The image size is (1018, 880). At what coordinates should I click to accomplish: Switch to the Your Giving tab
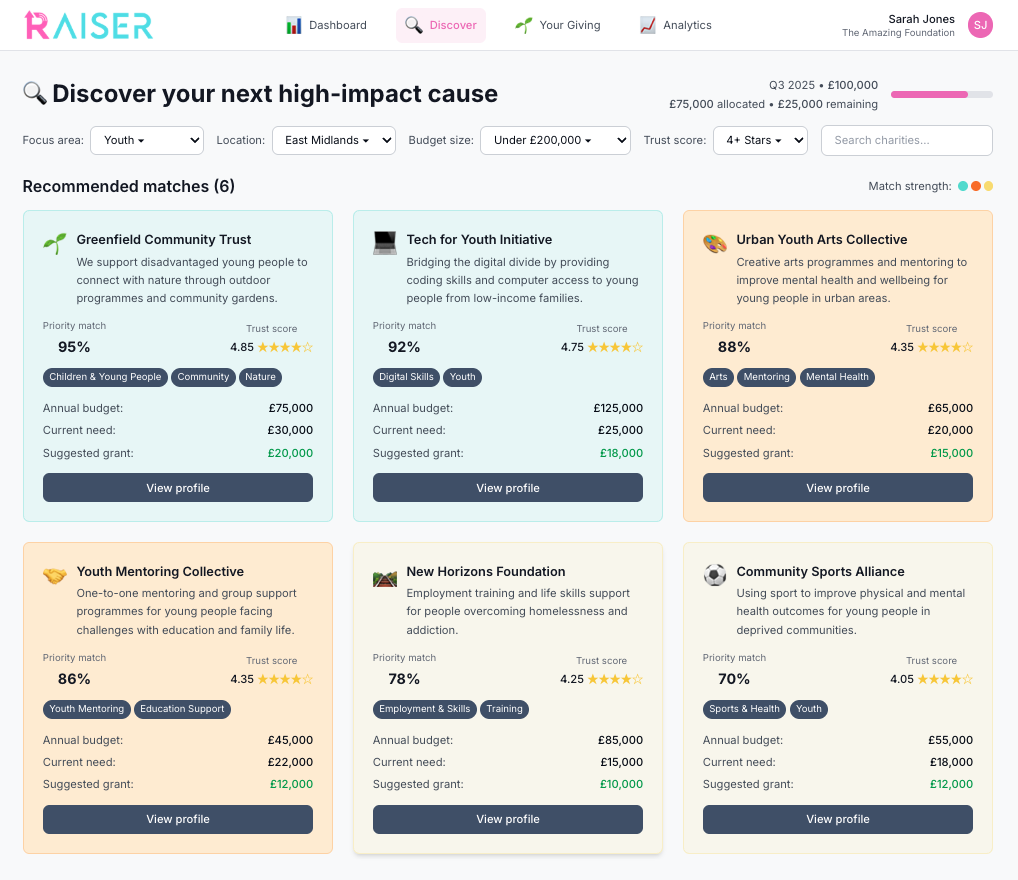(x=558, y=25)
